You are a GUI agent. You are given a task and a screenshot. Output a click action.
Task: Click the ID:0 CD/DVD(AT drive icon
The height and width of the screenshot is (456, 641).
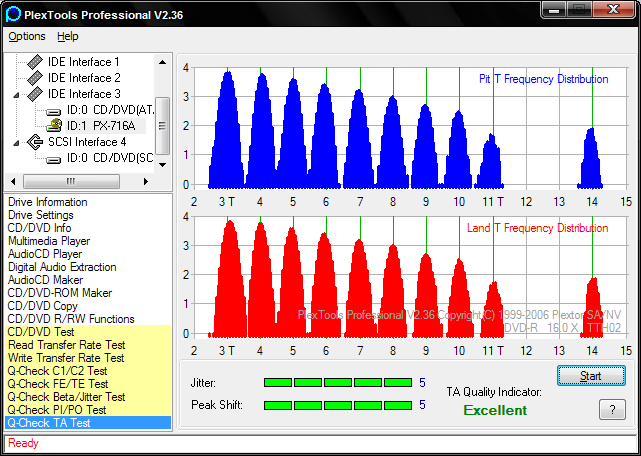pos(54,111)
